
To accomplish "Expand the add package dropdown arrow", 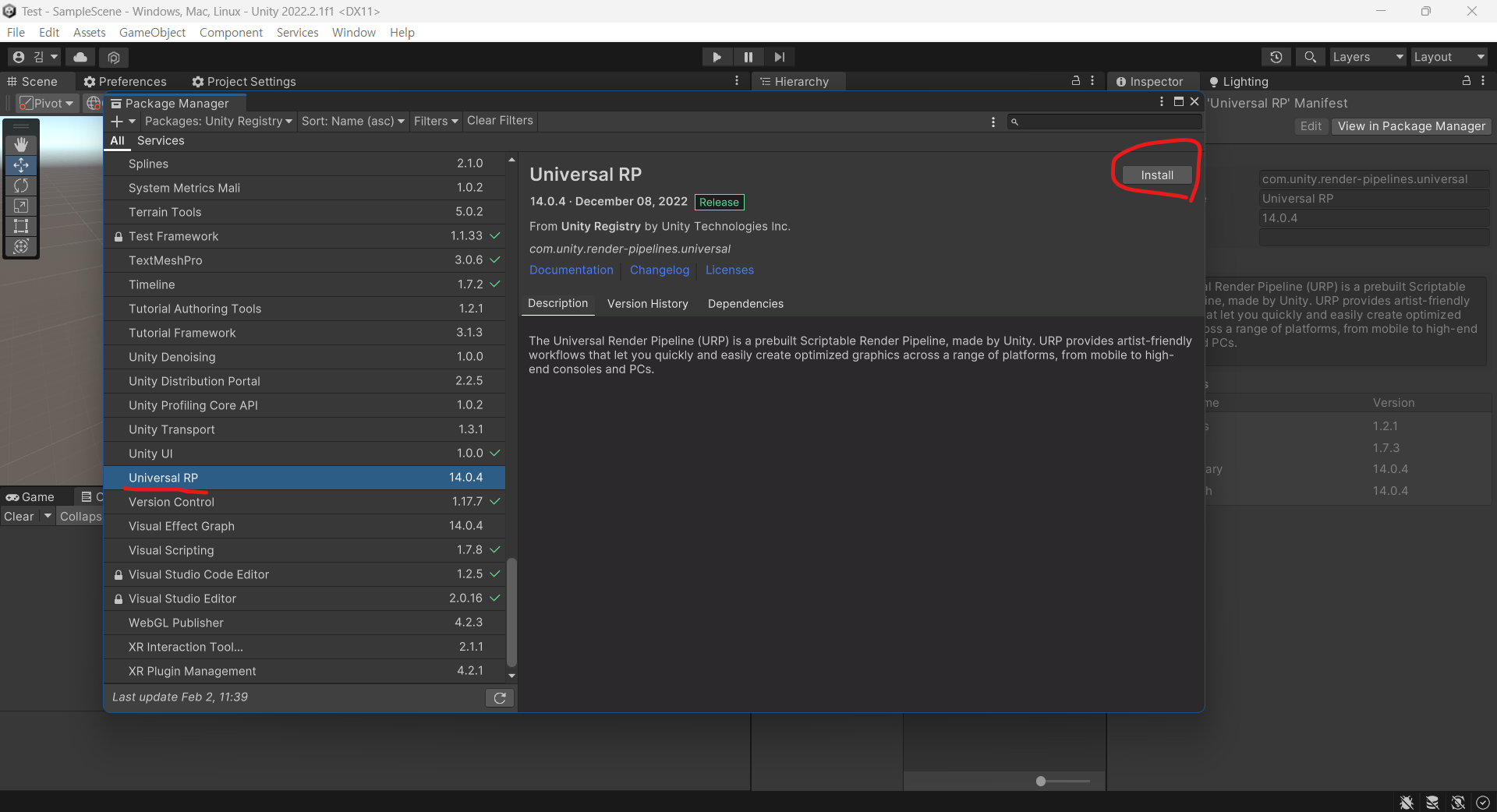I will [x=132, y=122].
